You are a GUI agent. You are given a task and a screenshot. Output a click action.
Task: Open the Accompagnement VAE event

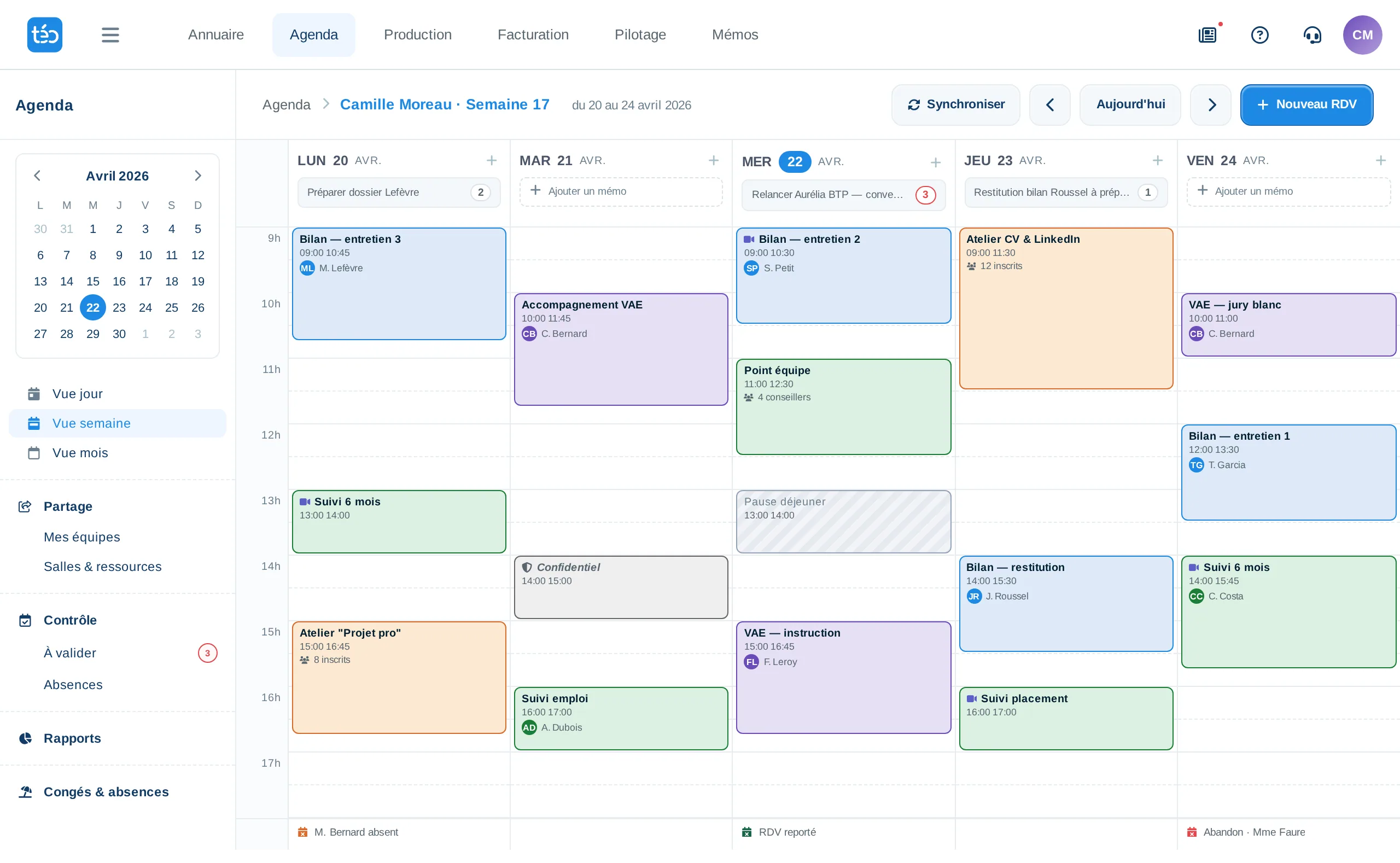621,349
